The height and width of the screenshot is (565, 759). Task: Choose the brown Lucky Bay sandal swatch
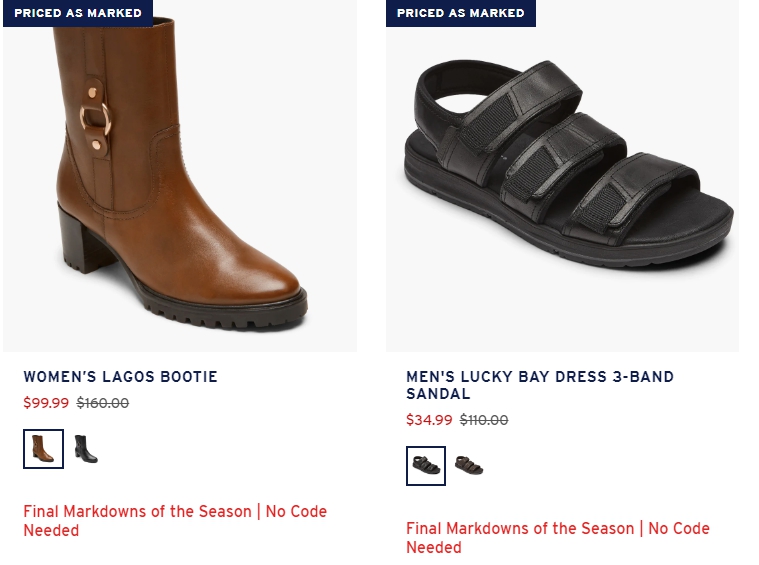click(x=469, y=466)
